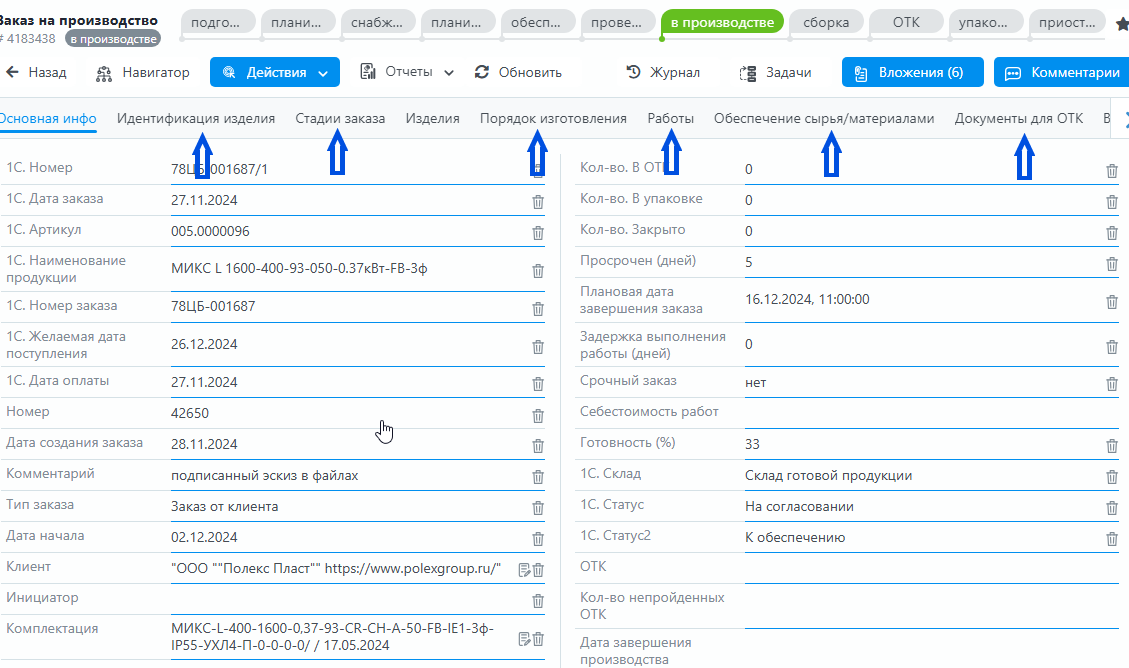Click the Назад back arrow

pyautogui.click(x=36, y=73)
